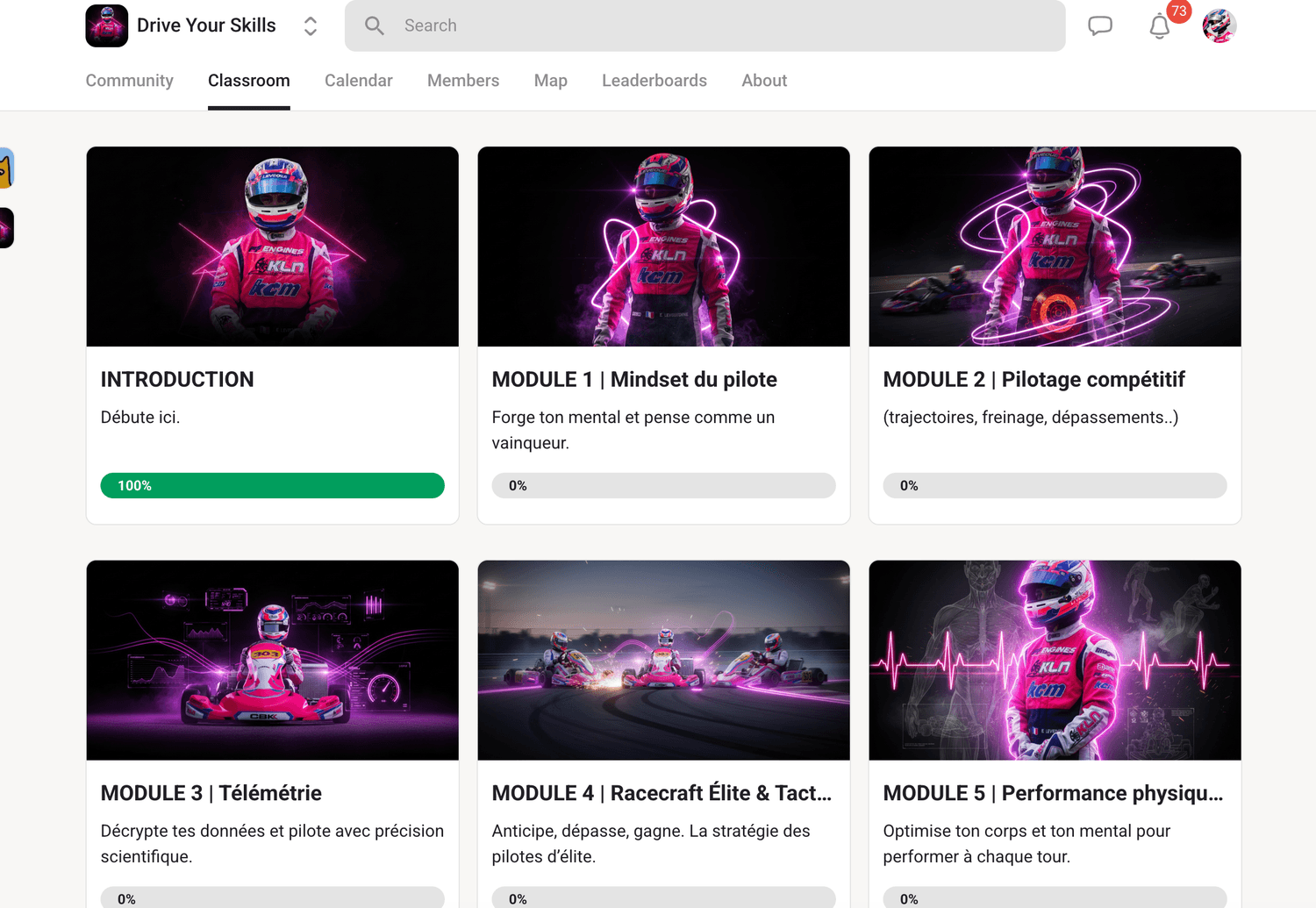
Task: Click the MODULE 2 | Pilotage compétitif title
Action: point(1034,380)
